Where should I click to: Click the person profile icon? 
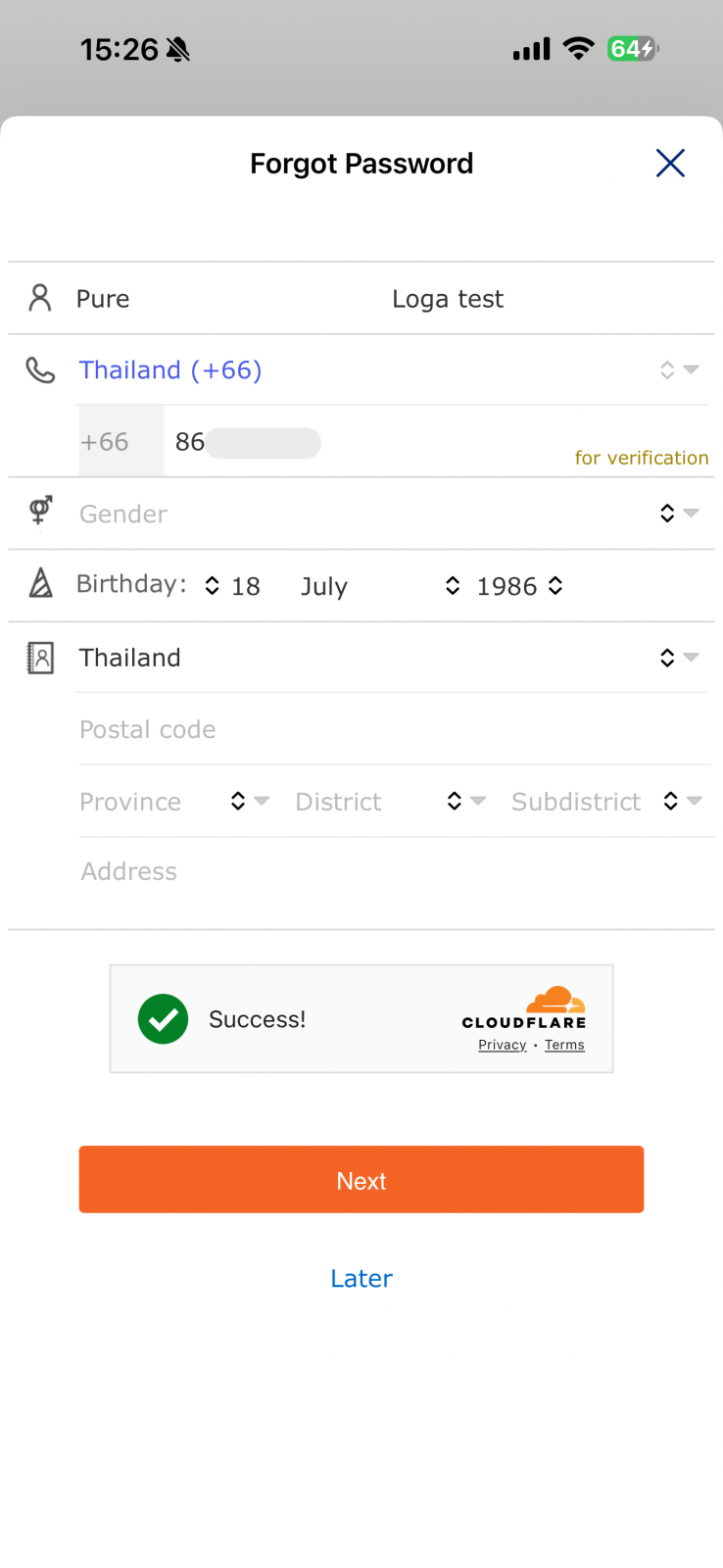tap(40, 298)
